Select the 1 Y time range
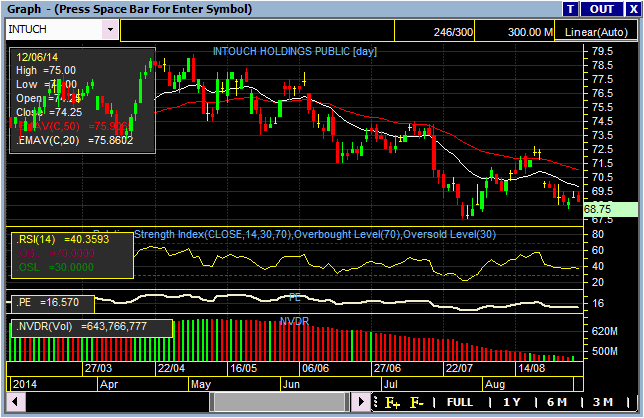 pyautogui.click(x=512, y=402)
